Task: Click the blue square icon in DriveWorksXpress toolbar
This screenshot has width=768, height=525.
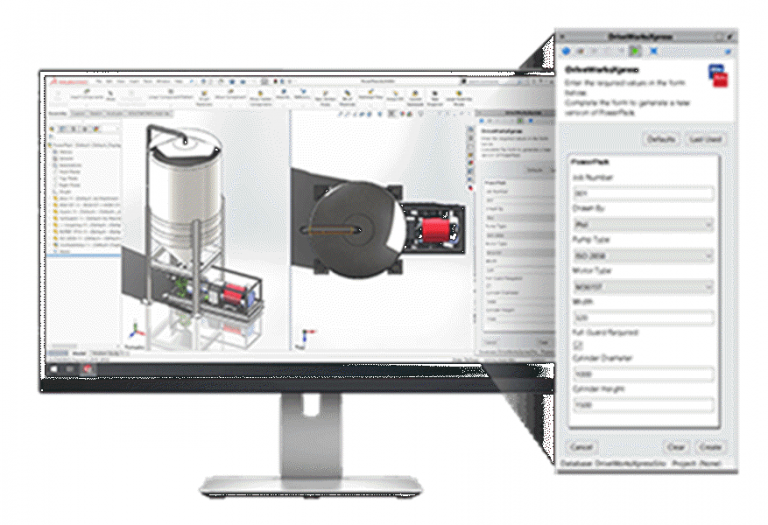Action: [654, 50]
